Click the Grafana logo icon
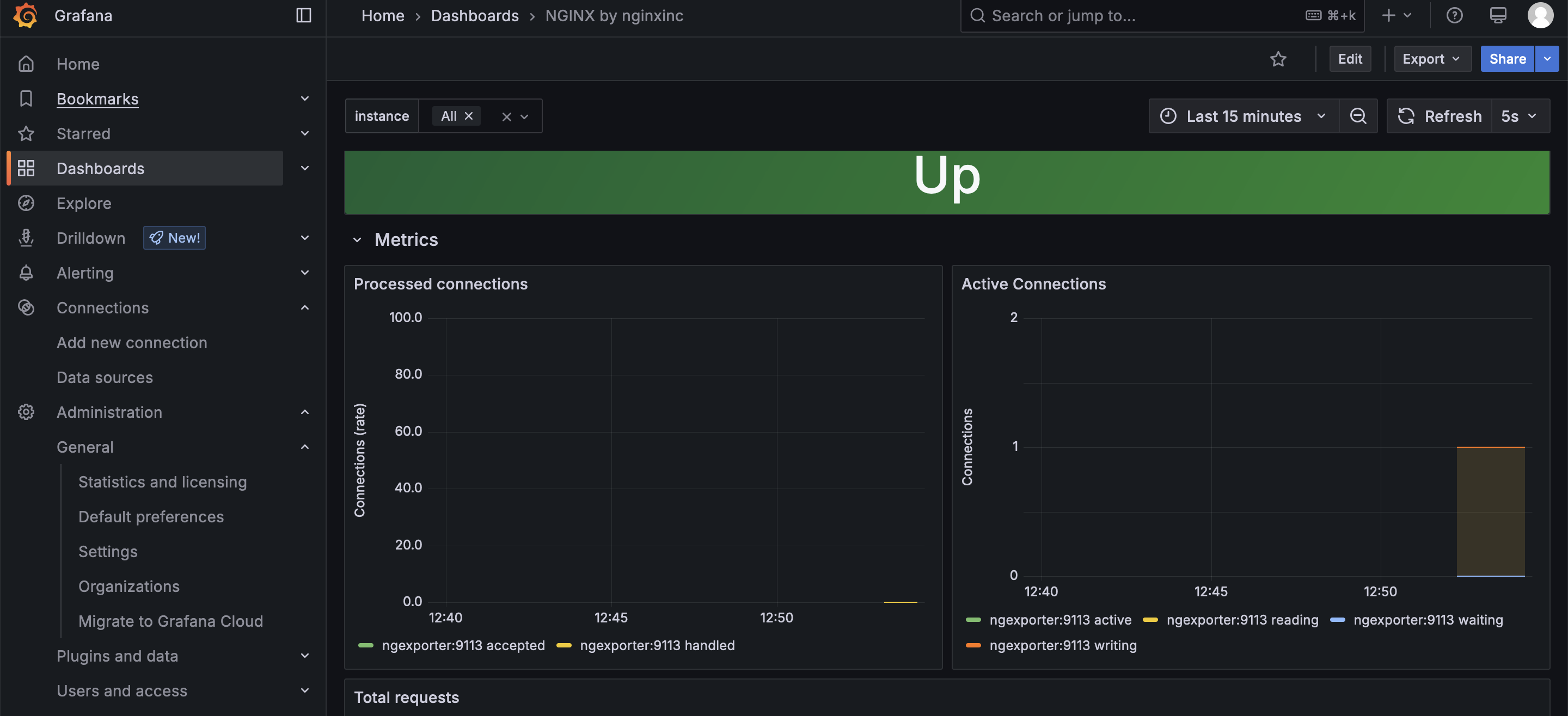 pos(25,15)
